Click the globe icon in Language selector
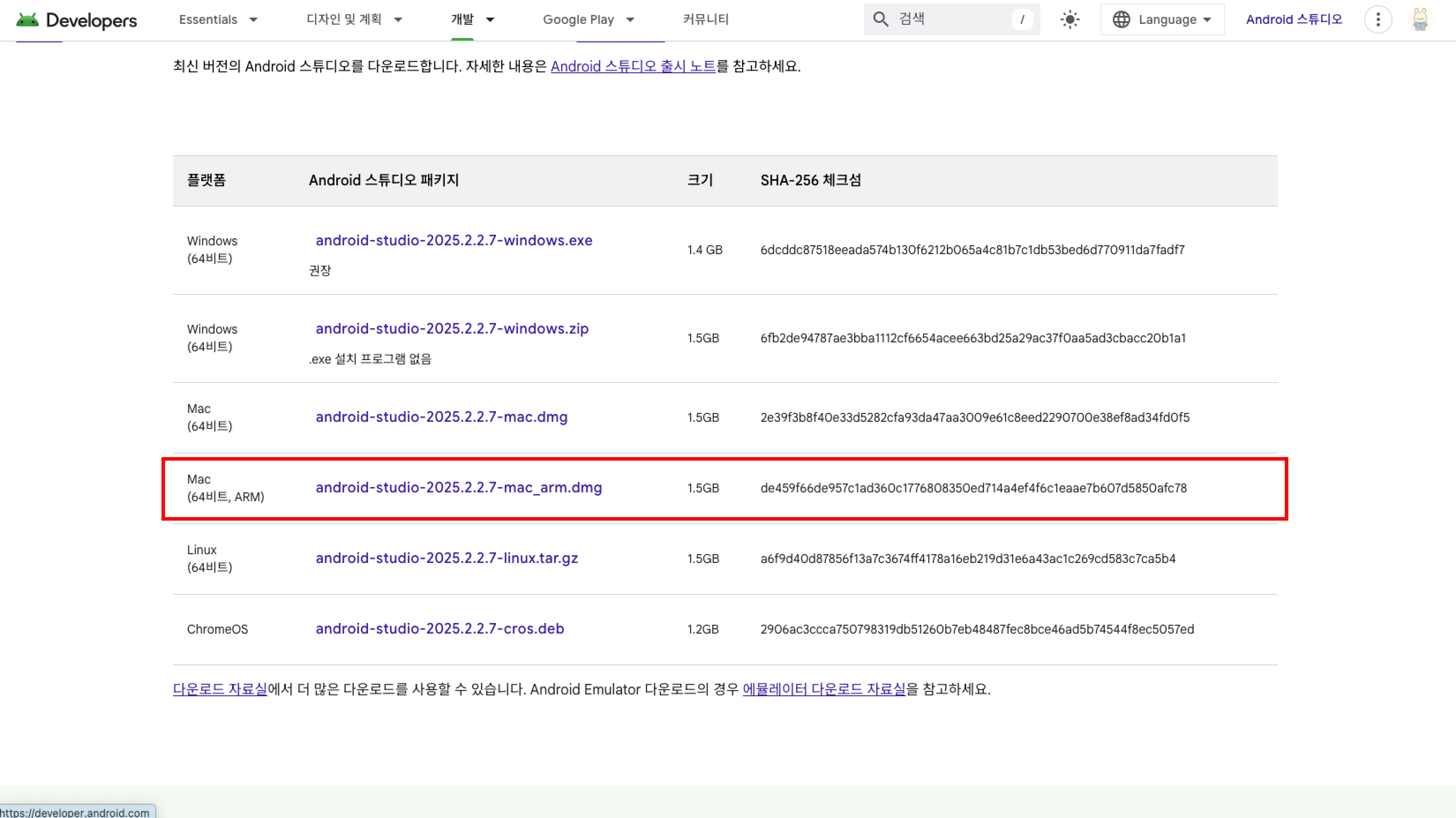The image size is (1456, 818). [x=1121, y=20]
